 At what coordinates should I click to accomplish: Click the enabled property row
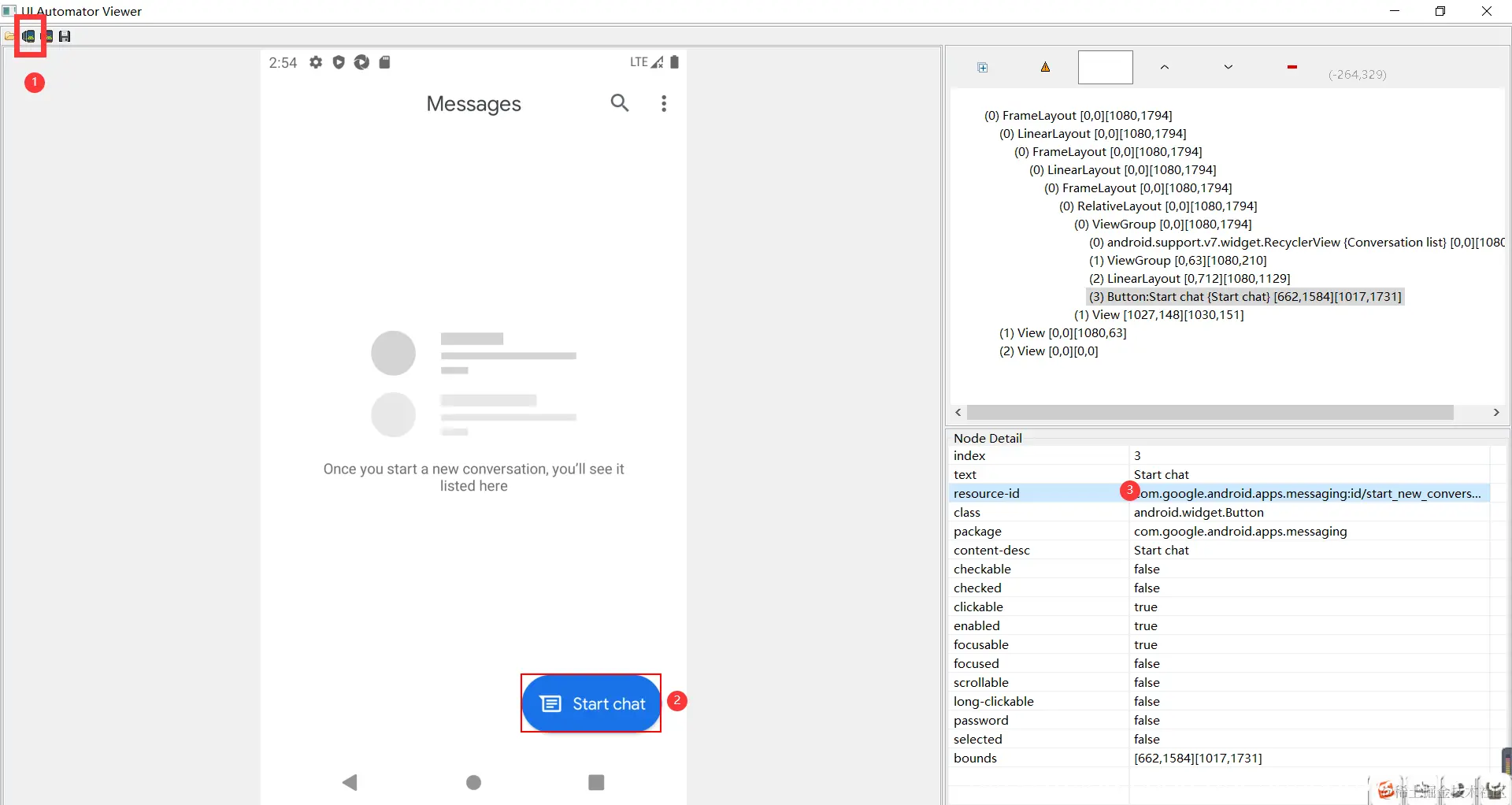tap(1218, 626)
